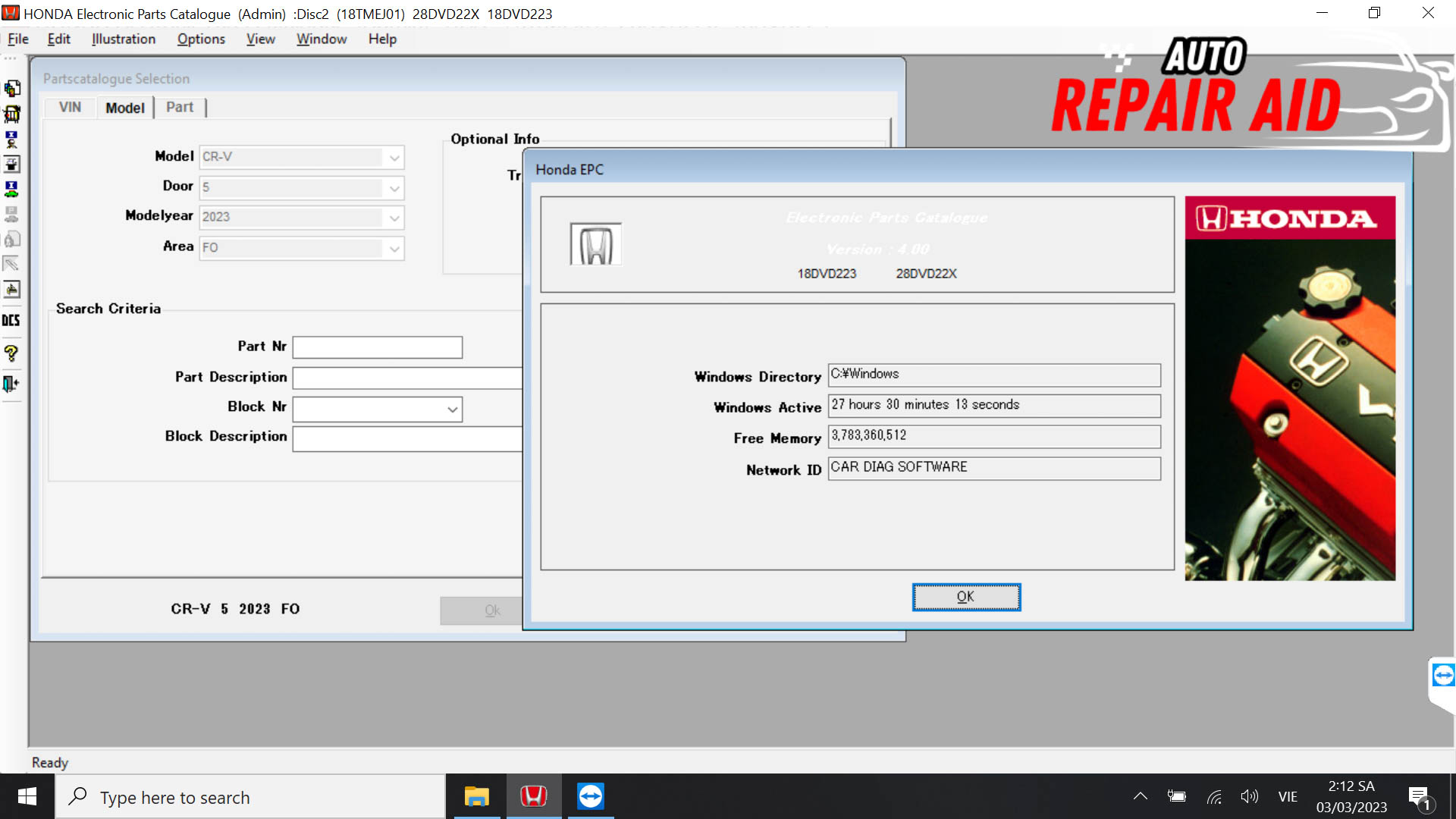Screen dimensions: 1456x819
Task: Expand the Model CR-V dropdown
Action: tap(394, 158)
